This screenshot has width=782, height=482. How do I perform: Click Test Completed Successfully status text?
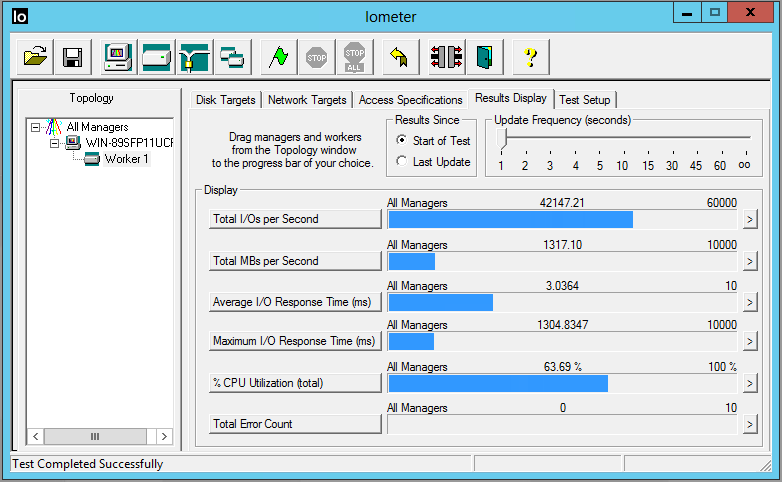coord(88,464)
